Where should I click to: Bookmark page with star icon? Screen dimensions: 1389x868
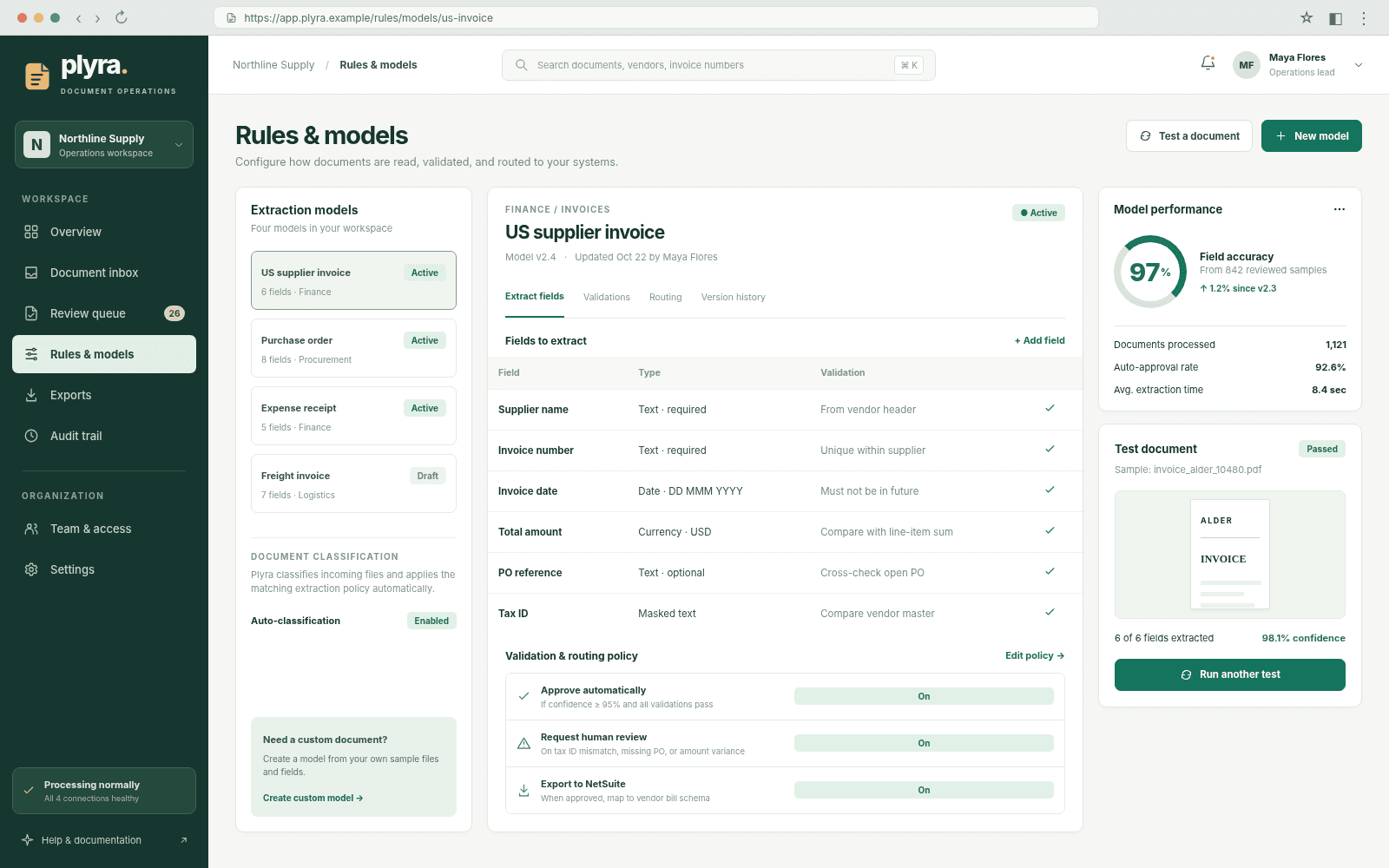coord(1307,17)
